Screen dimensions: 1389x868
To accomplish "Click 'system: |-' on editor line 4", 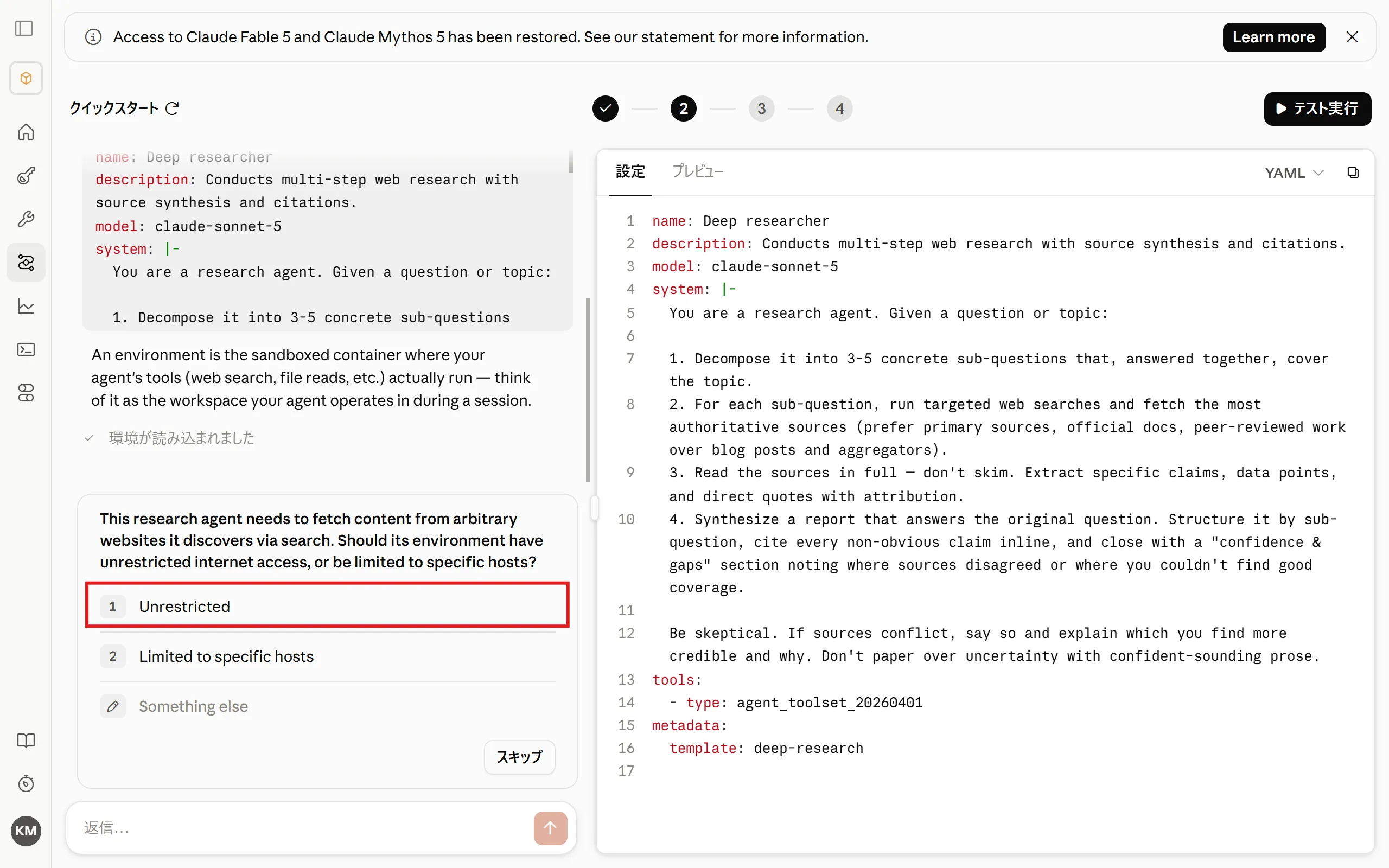I will tap(694, 289).
